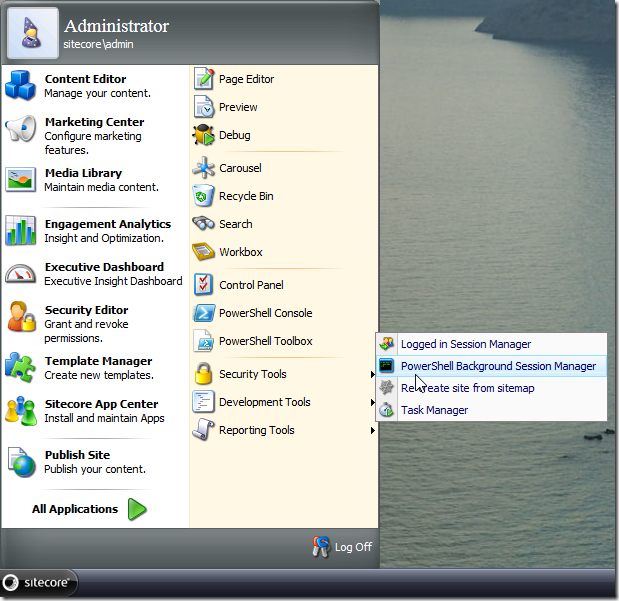This screenshot has width=619, height=601.
Task: Select PowerShell Background Session Manager
Action: [x=497, y=366]
